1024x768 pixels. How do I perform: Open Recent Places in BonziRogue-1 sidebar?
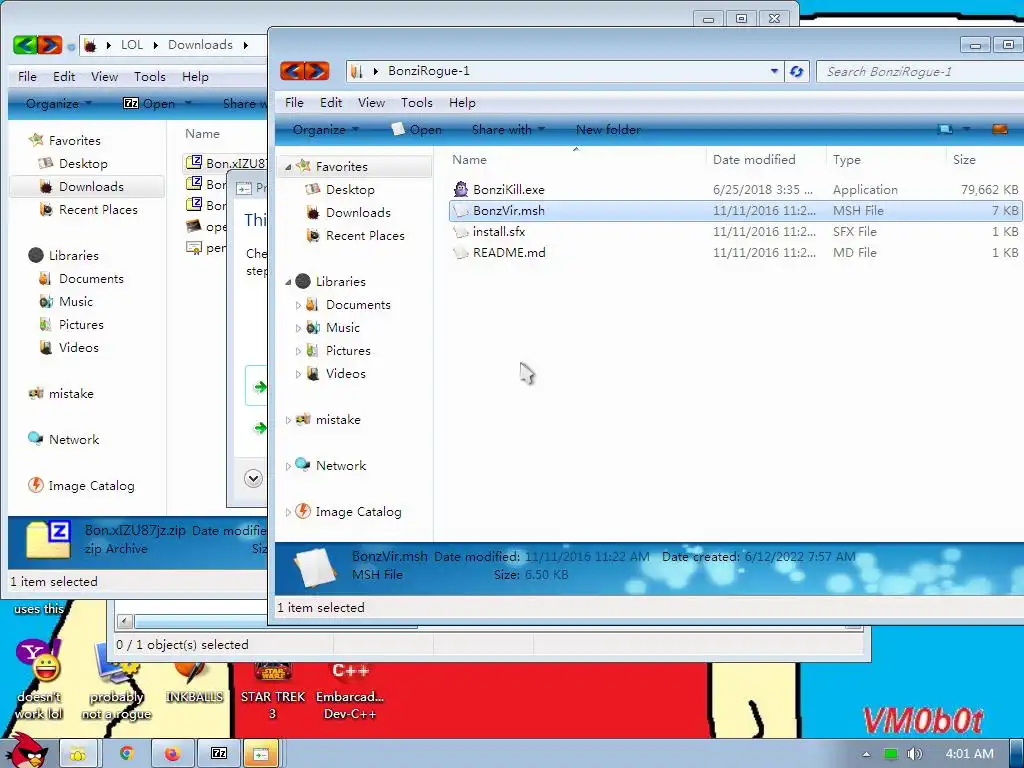click(364, 235)
